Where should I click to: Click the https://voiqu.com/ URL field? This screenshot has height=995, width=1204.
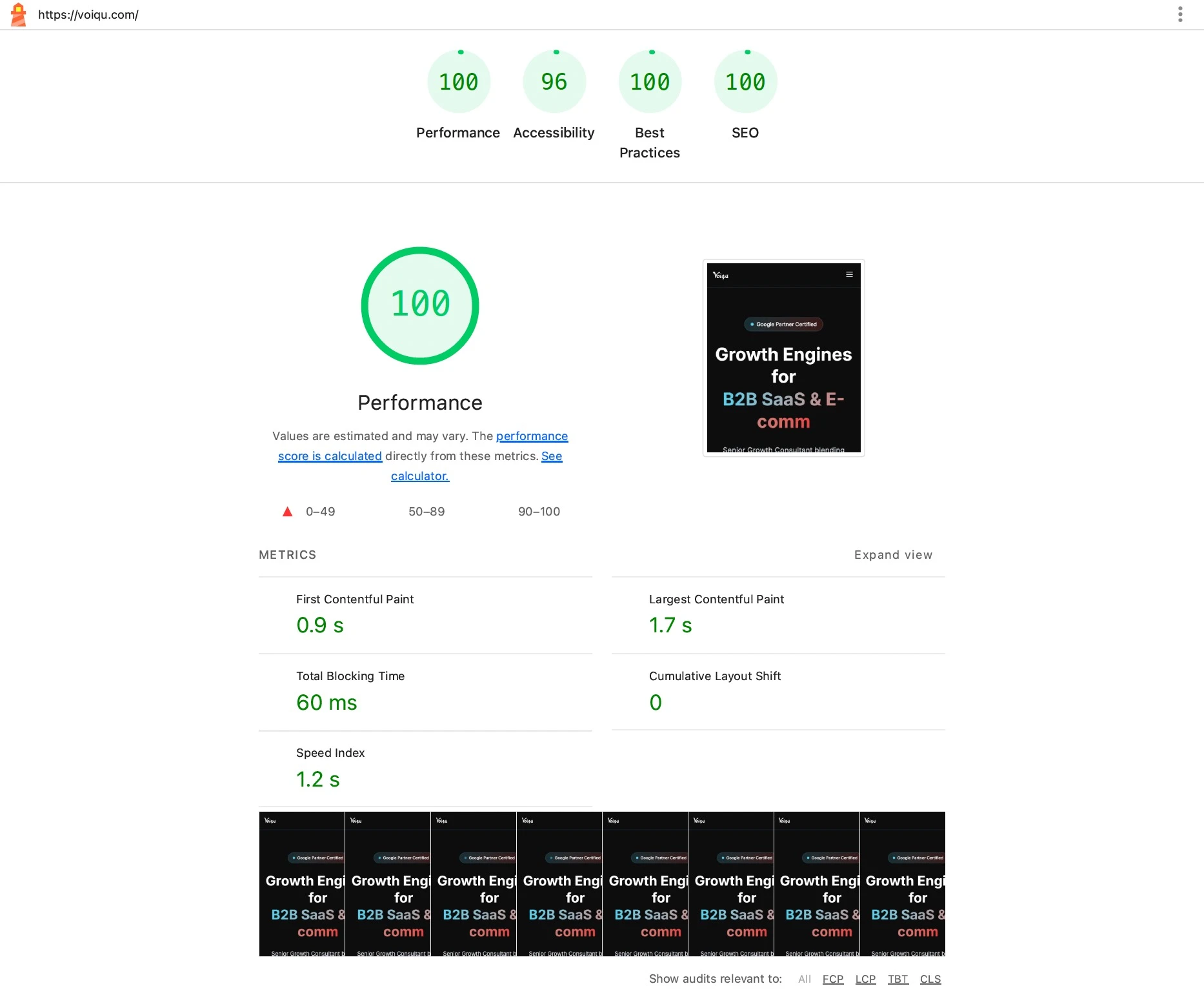click(x=88, y=14)
